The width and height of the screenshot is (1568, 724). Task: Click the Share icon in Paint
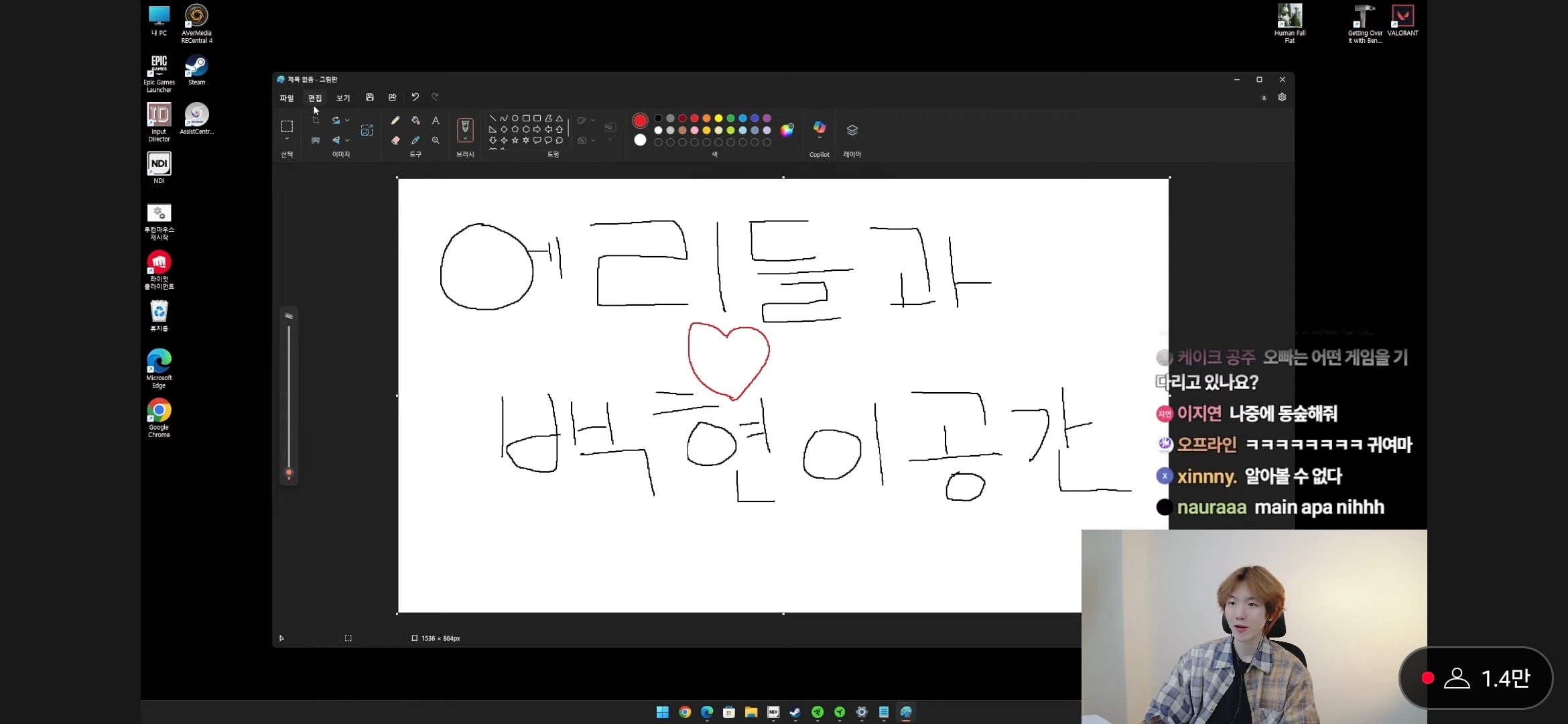[x=393, y=97]
